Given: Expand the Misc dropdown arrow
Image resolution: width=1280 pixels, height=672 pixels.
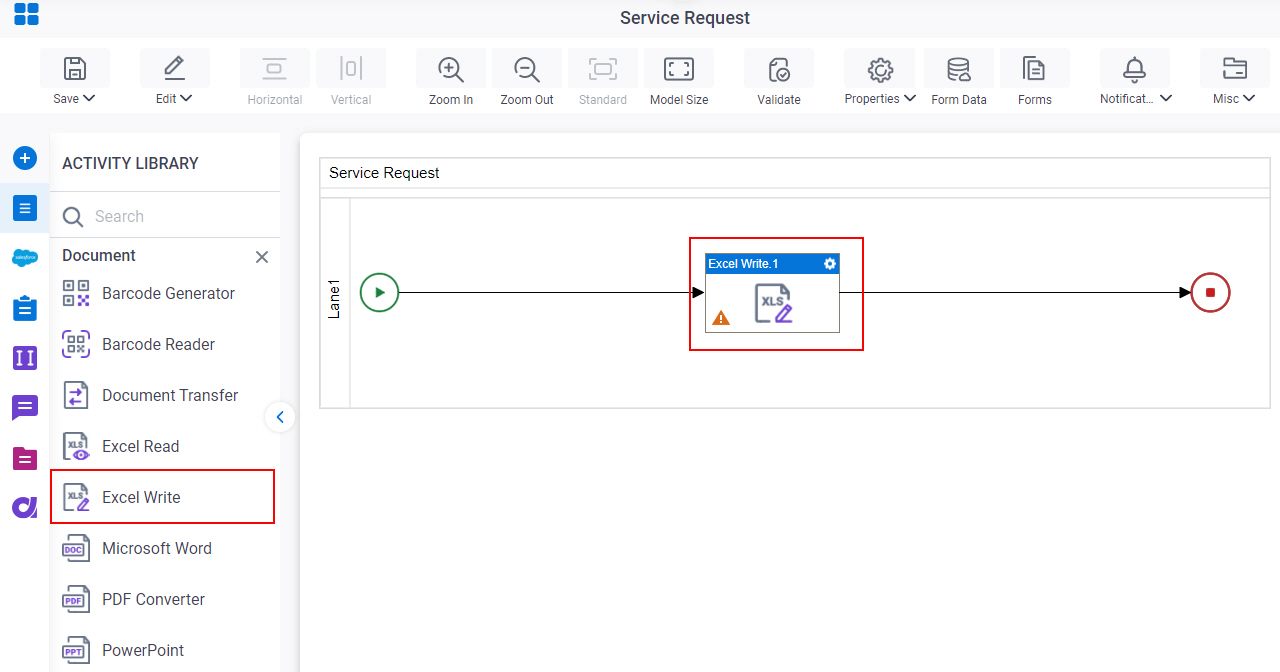Looking at the screenshot, I should coord(1249,99).
